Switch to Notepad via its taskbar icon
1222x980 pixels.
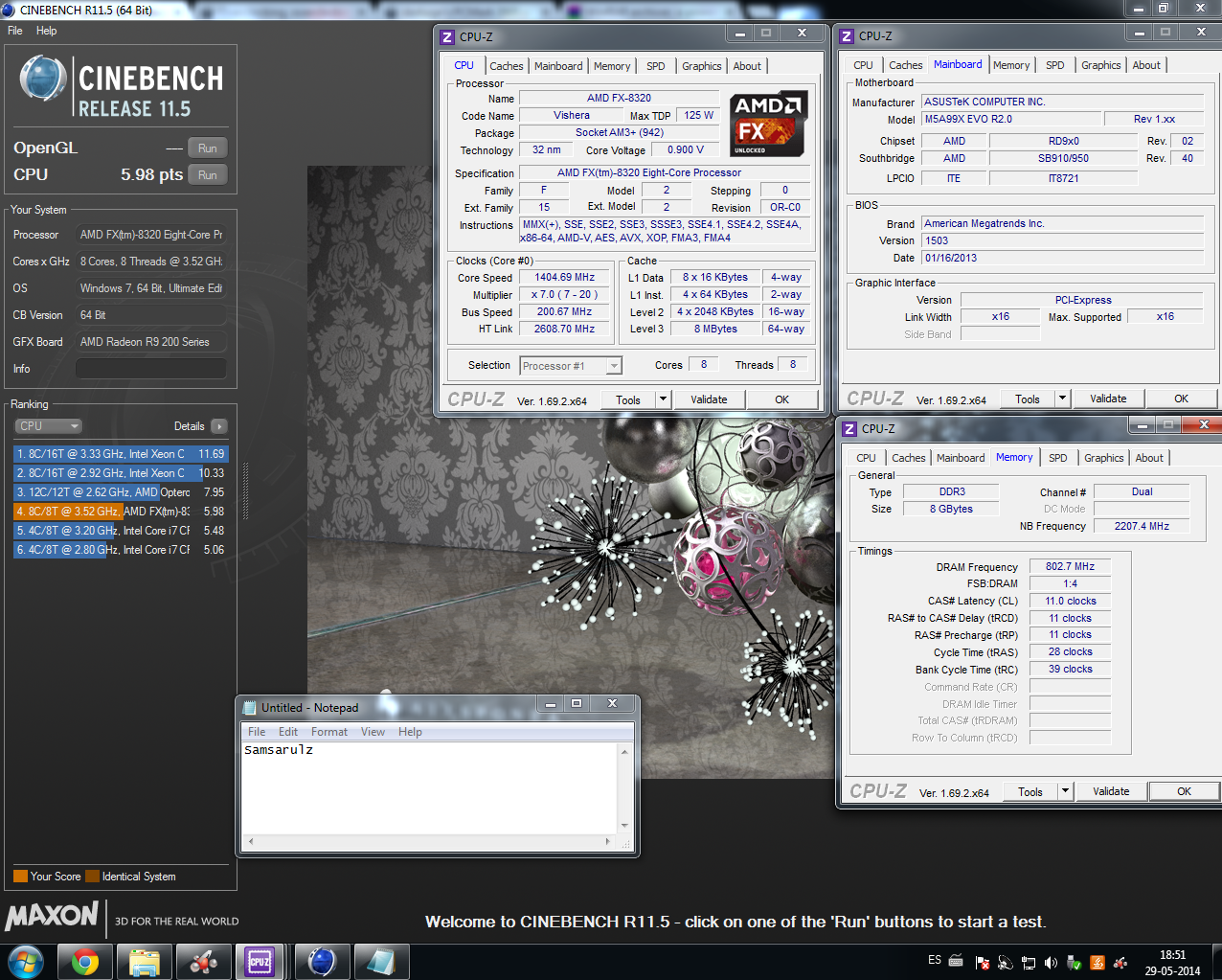click(x=380, y=962)
